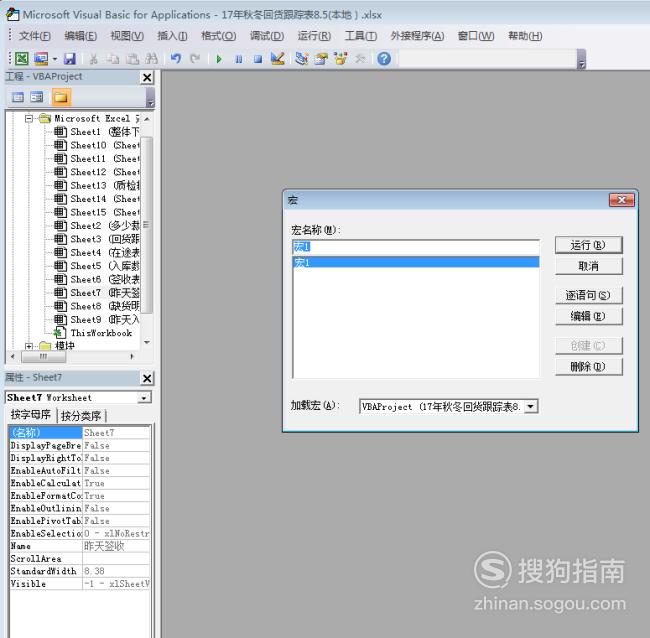Open the 帮助(H) menu

[525, 36]
